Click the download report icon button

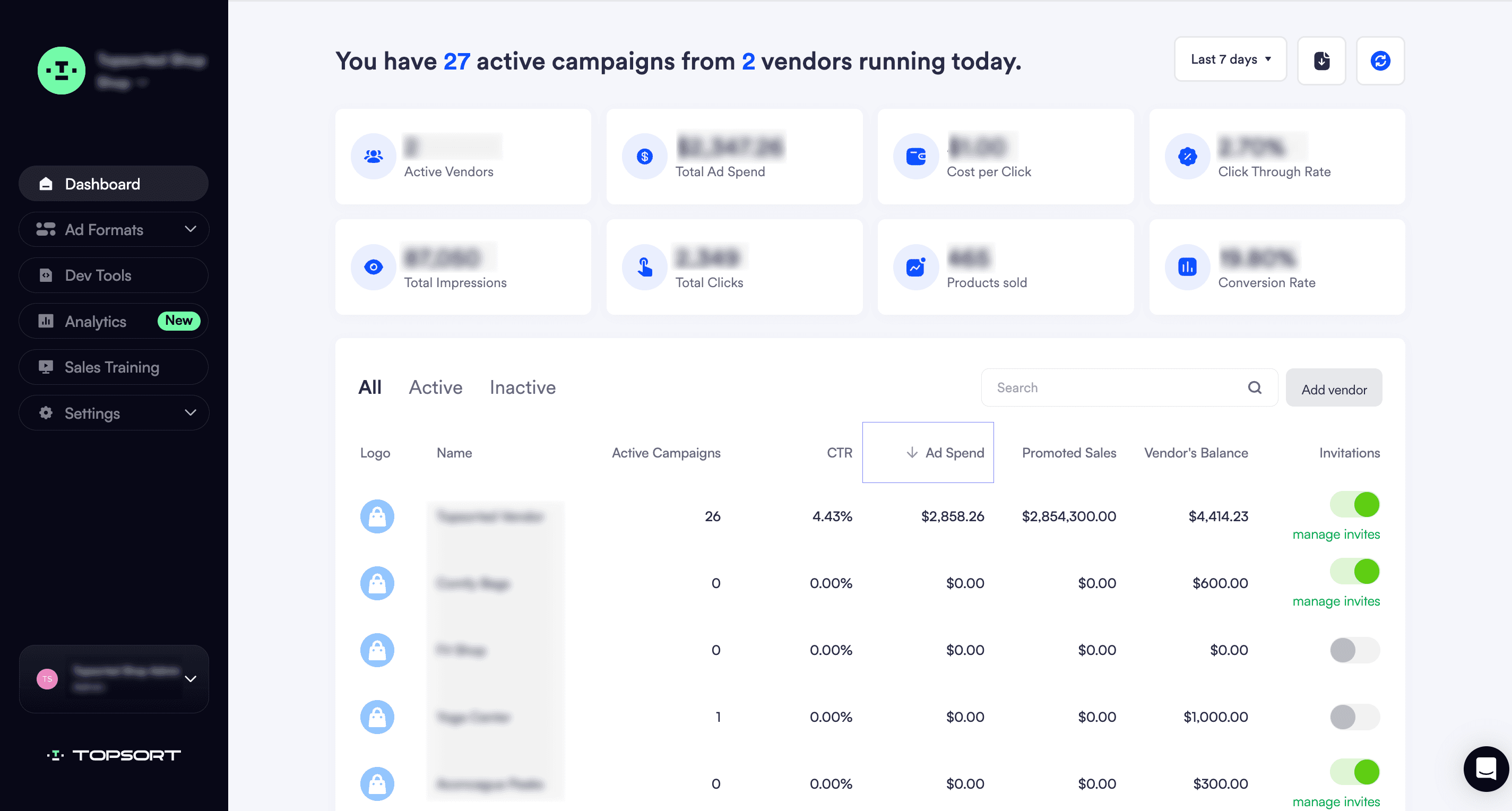(1321, 61)
